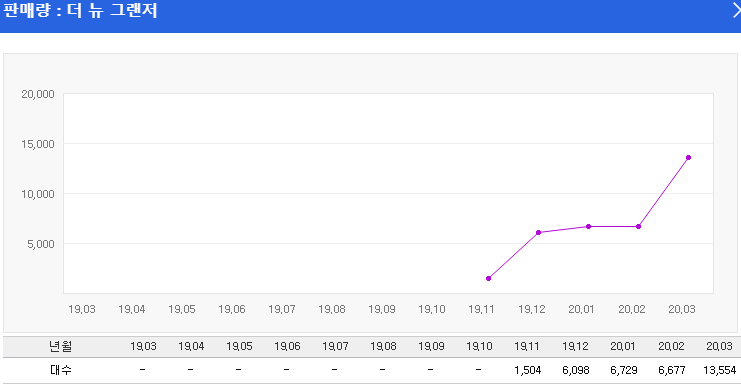Image resolution: width=741 pixels, height=385 pixels.
Task: Click the 20.03 peak data point
Action: (689, 158)
